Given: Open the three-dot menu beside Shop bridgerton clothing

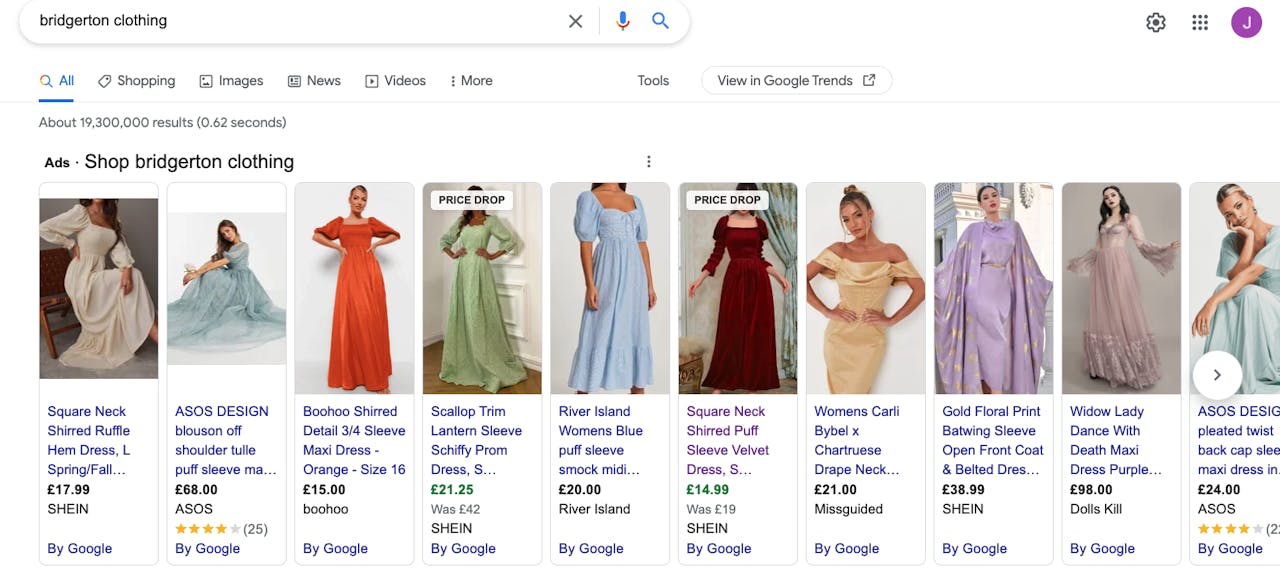Looking at the screenshot, I should click(648, 162).
